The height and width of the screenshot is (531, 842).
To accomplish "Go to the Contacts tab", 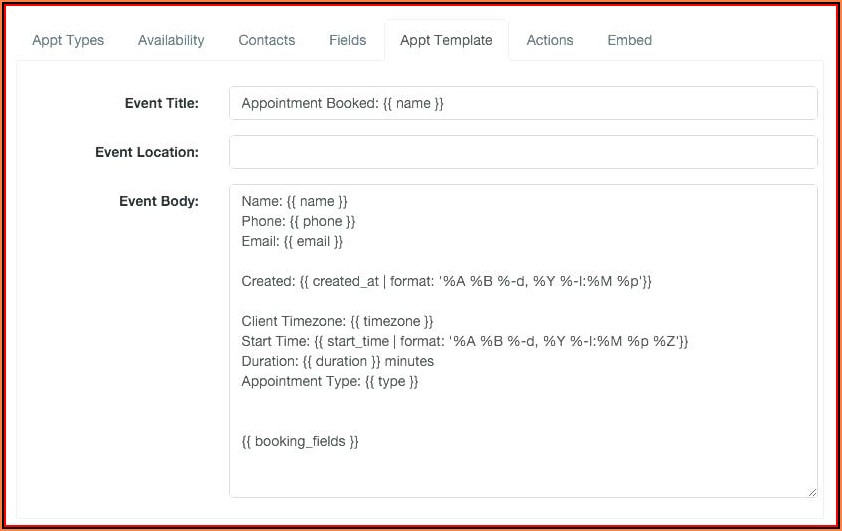I will coord(266,40).
